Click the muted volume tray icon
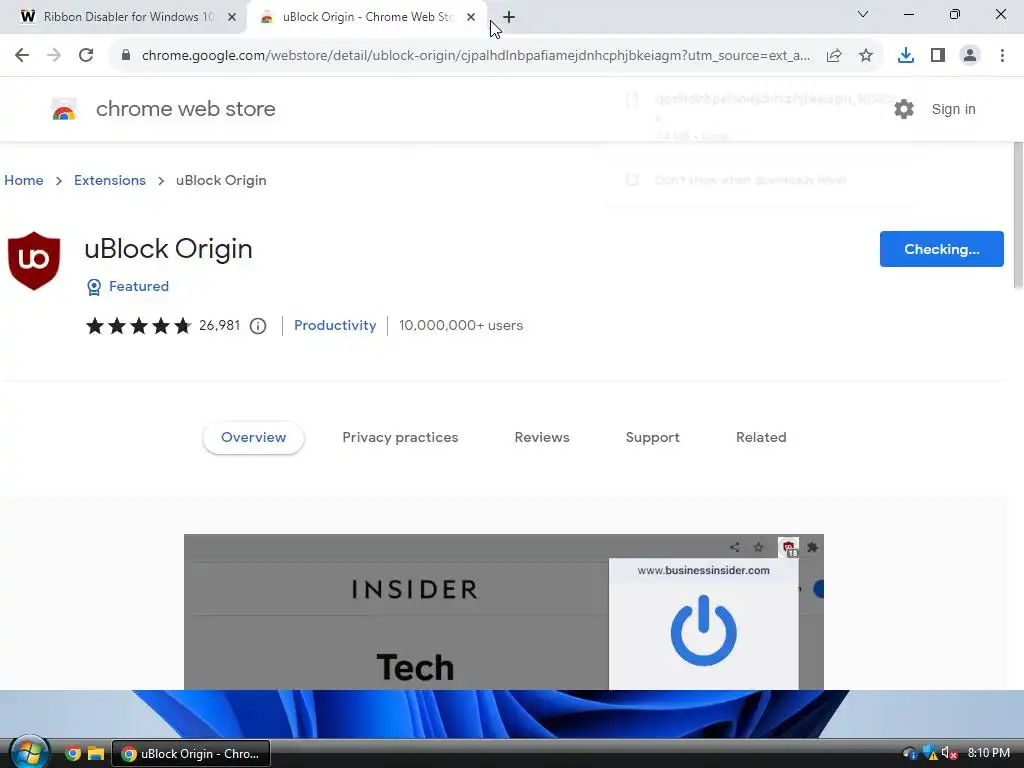 pyautogui.click(x=949, y=754)
